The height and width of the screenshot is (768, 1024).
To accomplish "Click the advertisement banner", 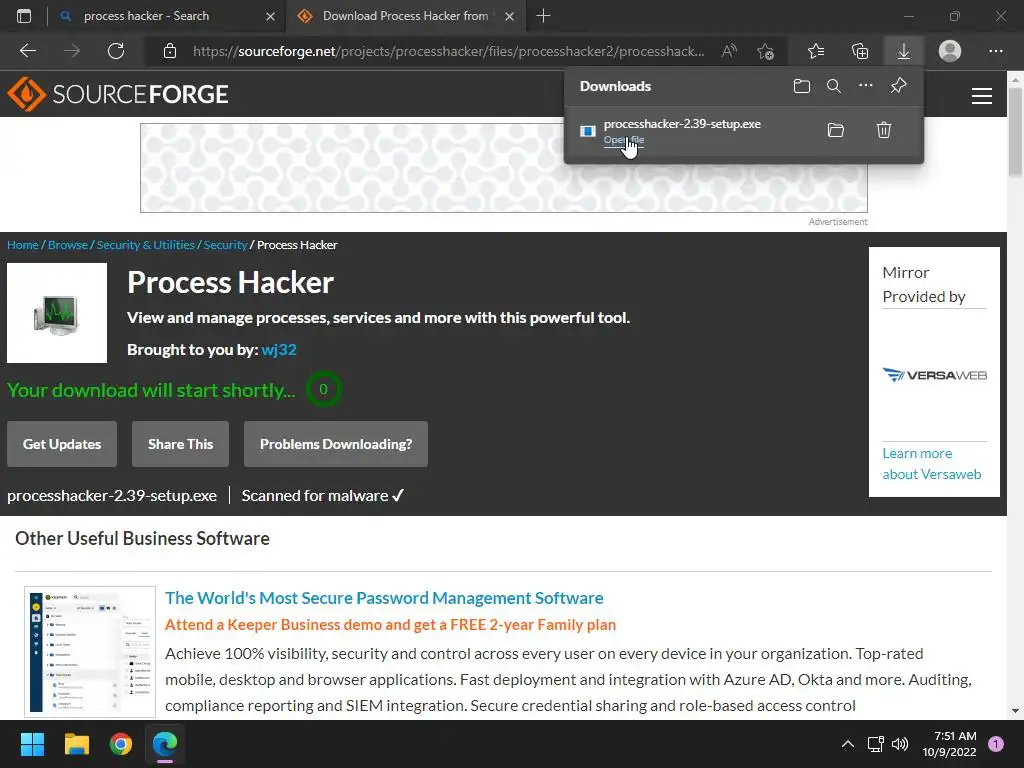I will click(x=504, y=168).
